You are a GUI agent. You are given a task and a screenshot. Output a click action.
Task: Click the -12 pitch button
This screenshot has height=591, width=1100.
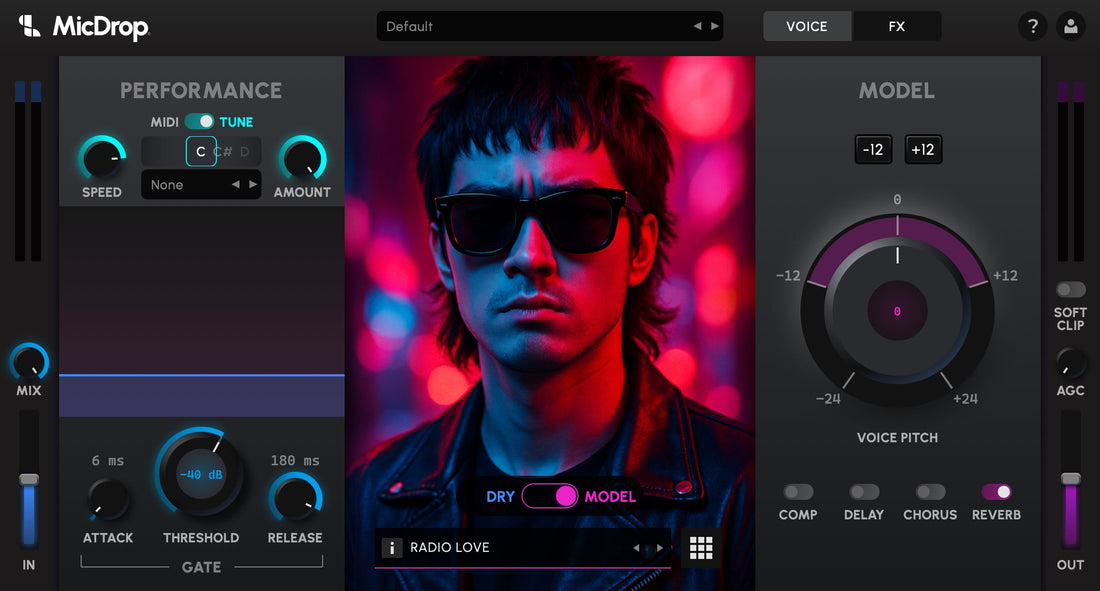click(x=872, y=149)
